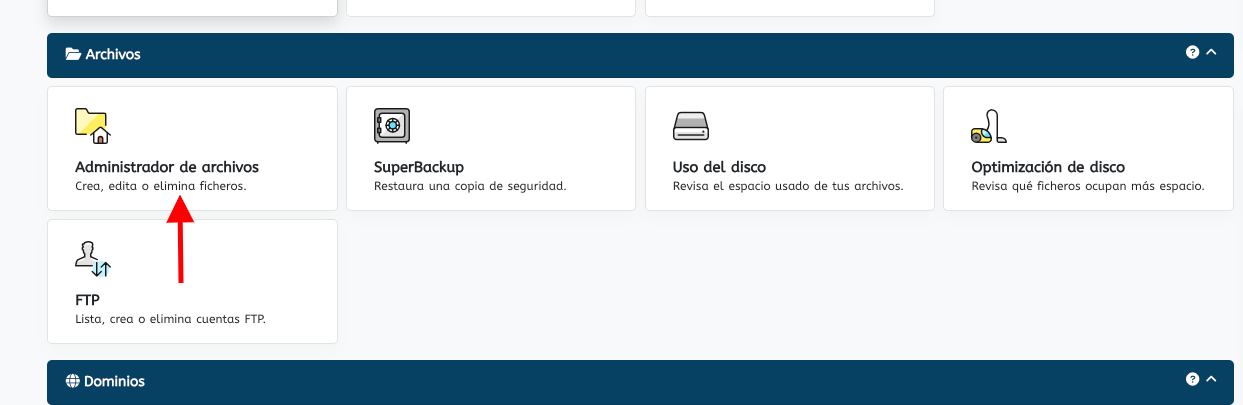Click the Archivos section title
The width and height of the screenshot is (1243, 405).
click(113, 54)
